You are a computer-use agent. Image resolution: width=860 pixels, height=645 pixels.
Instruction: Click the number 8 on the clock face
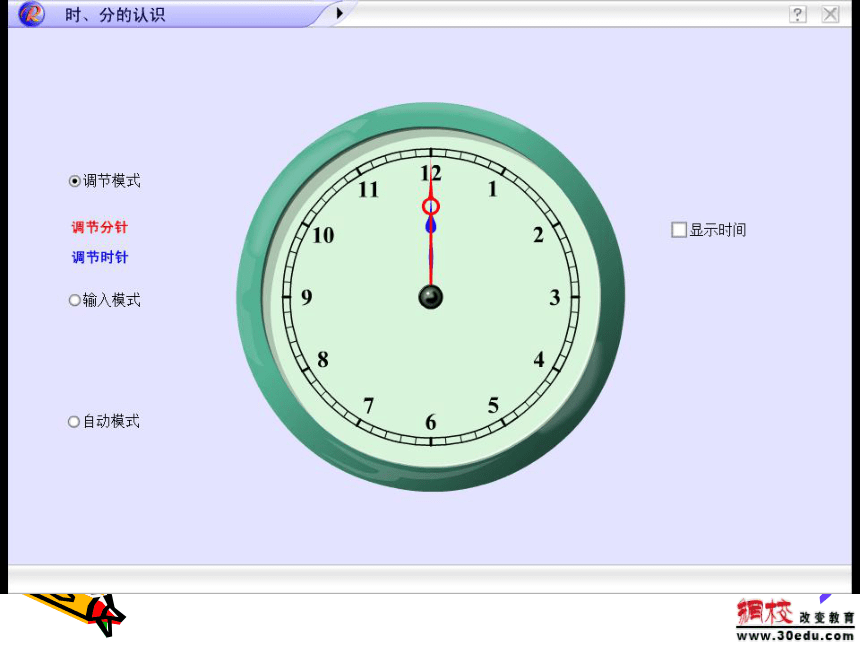point(323,360)
